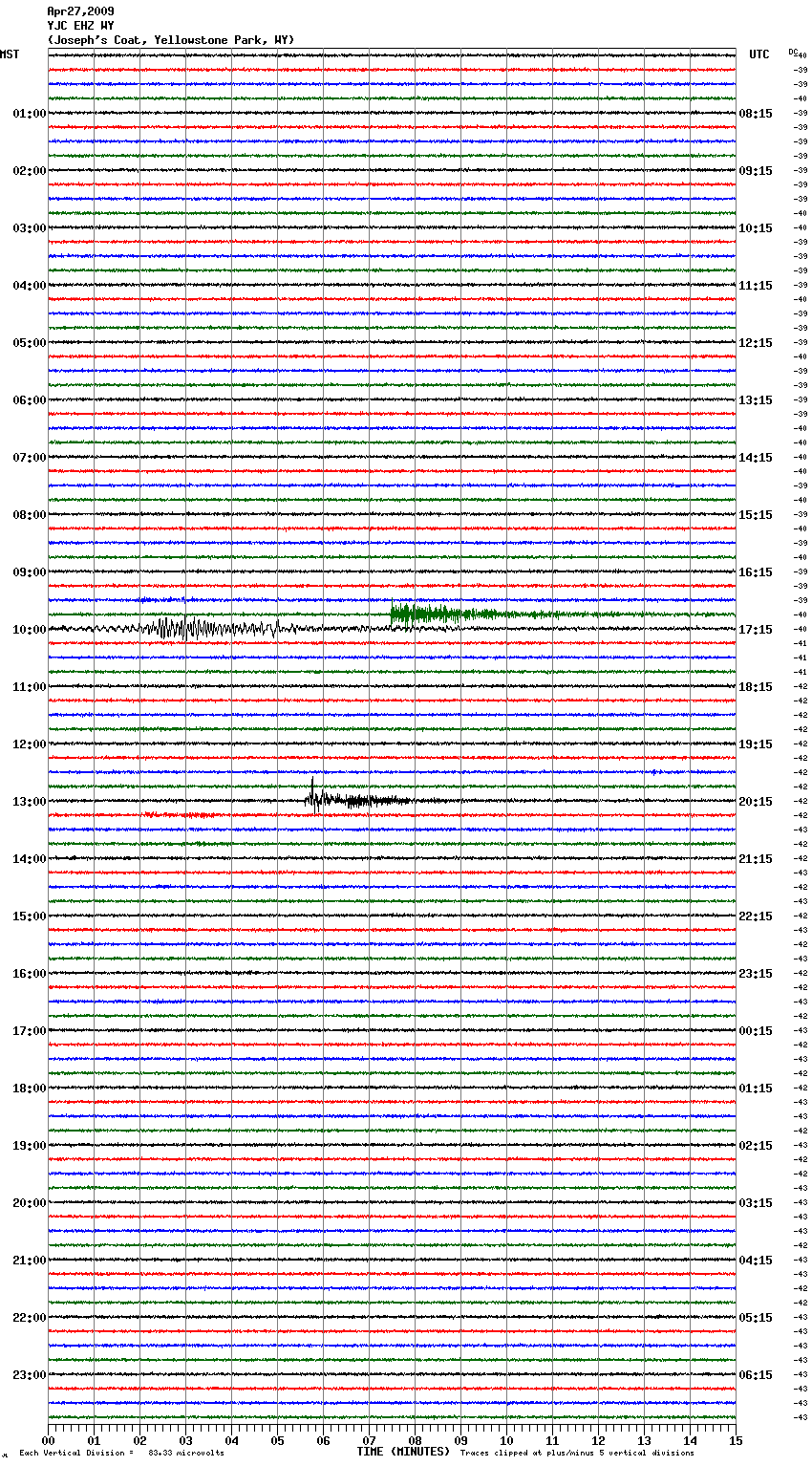Image resolution: width=812 pixels, height=1466 pixels.
Task: Select the 14:00 MST time label
Action: point(30,859)
